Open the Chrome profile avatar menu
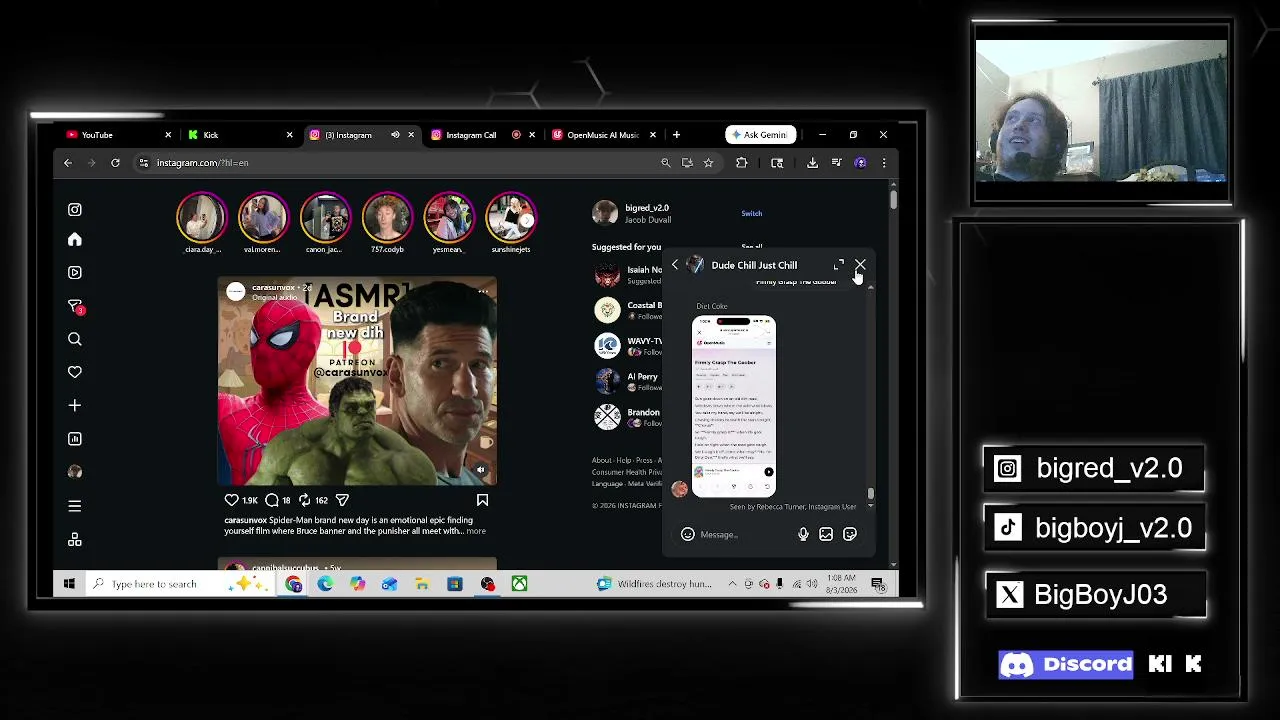 pyautogui.click(x=860, y=163)
